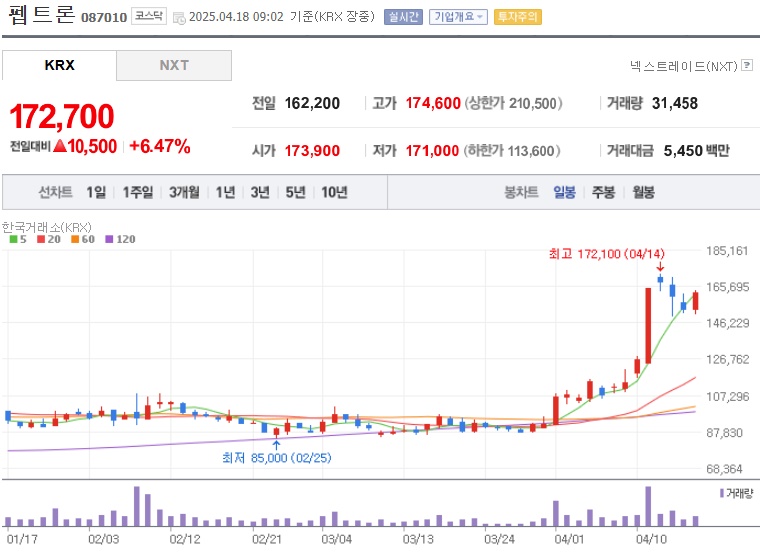This screenshot has height=555, width=760.
Task: Click the stock code 087010
Action: click(x=104, y=17)
